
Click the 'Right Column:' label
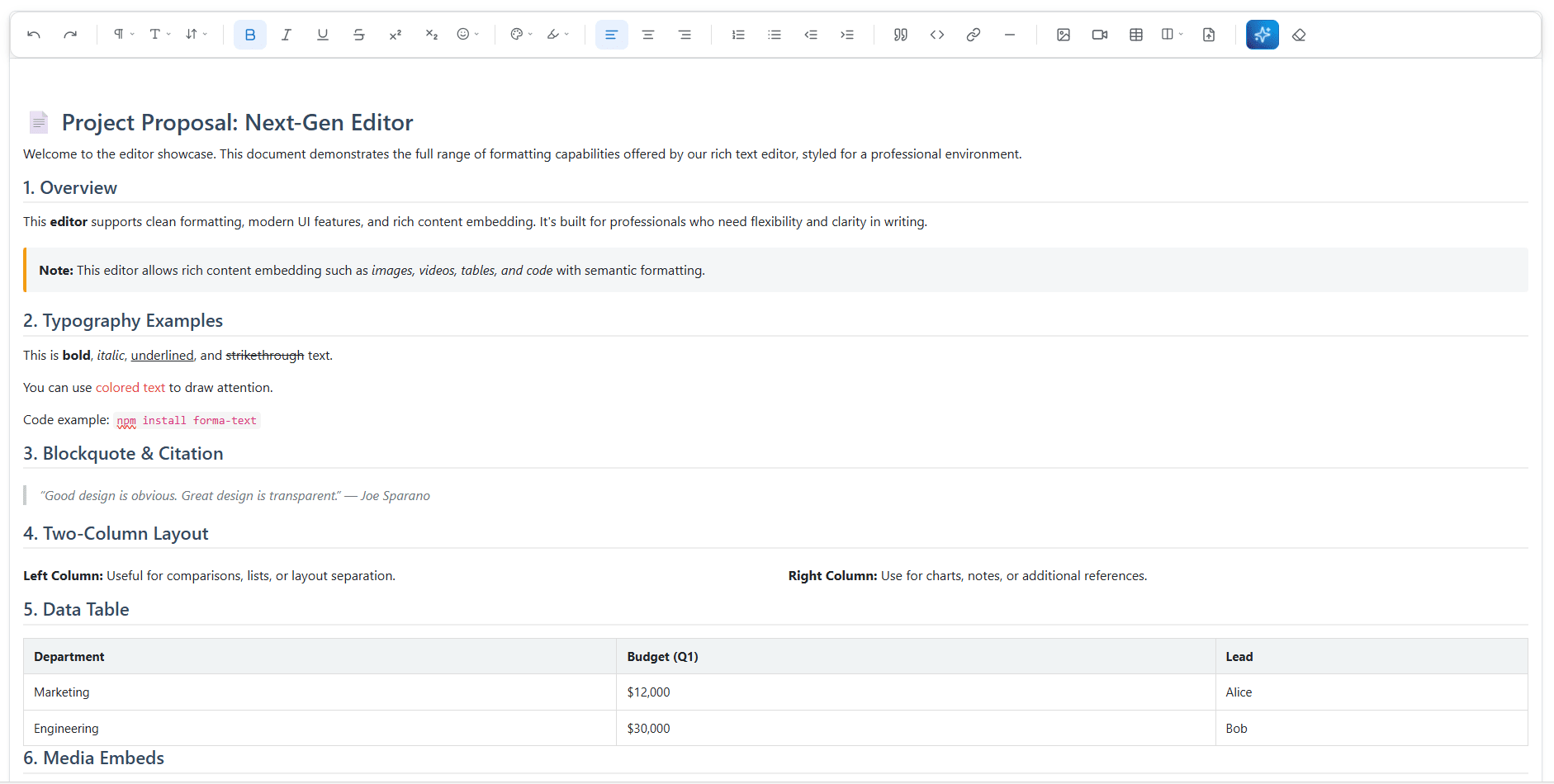832,575
